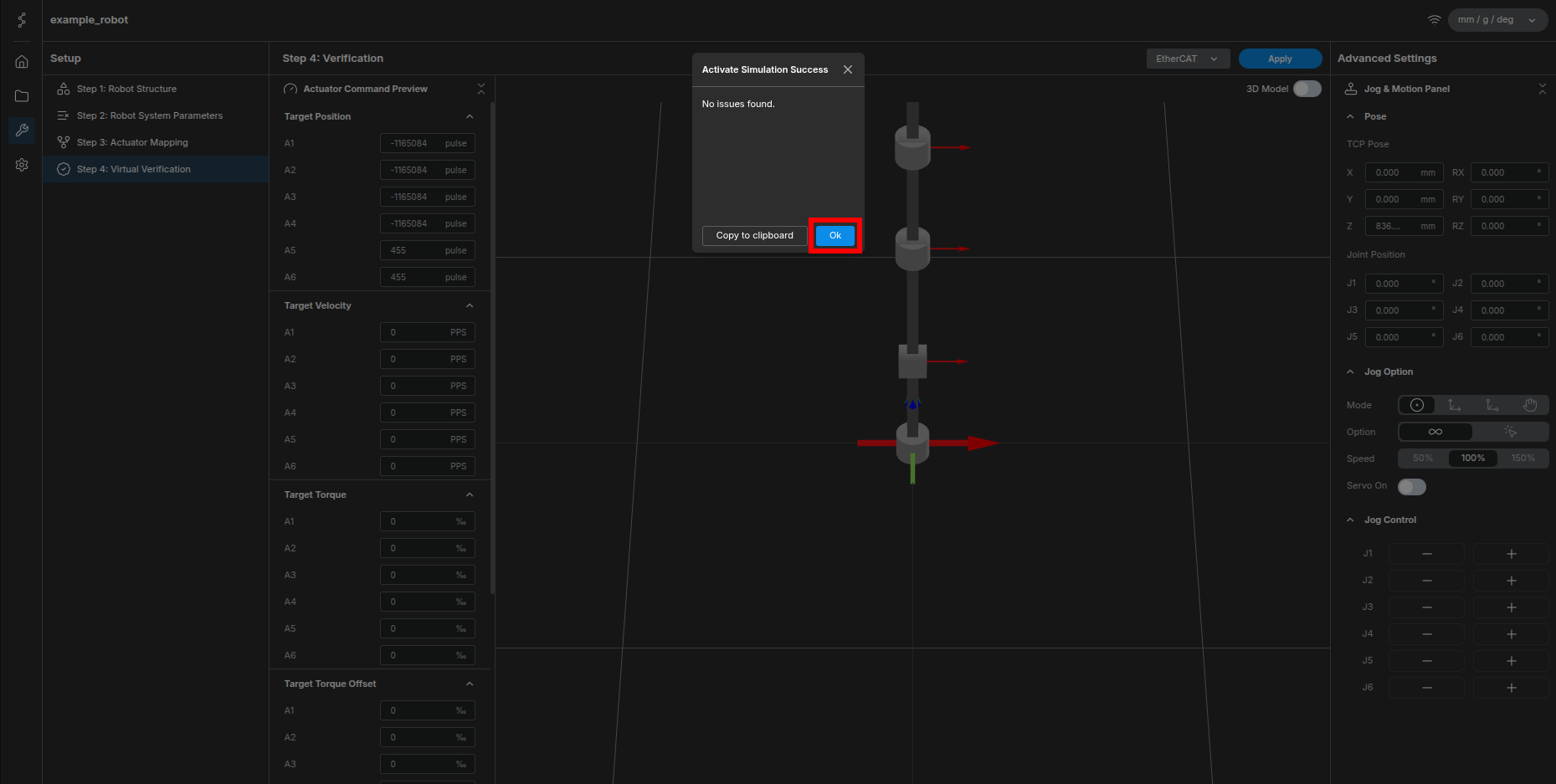Set jog speed to 50%
This screenshot has width=1556, height=784.
1423,459
